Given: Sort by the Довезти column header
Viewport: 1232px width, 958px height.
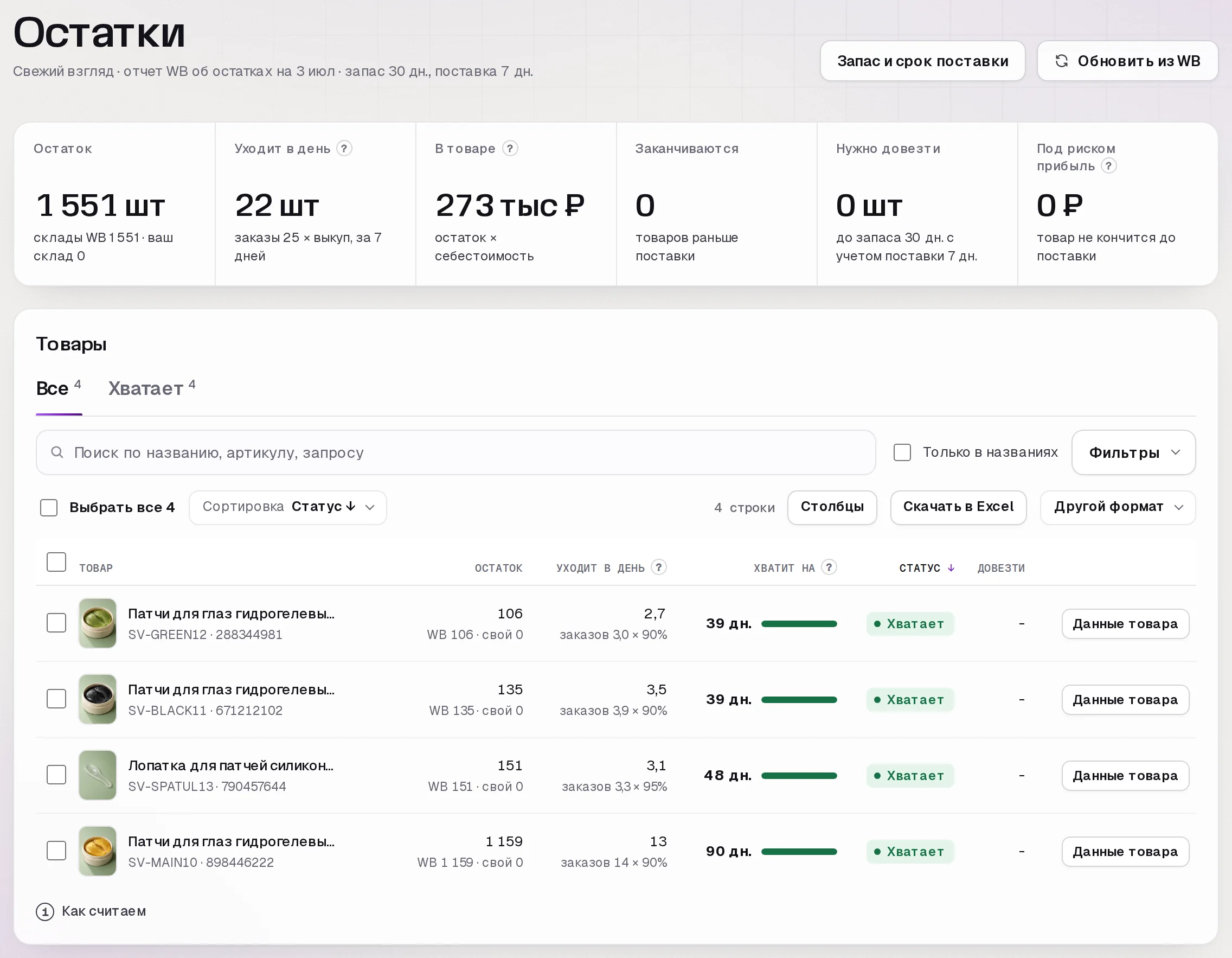Looking at the screenshot, I should click(x=1002, y=568).
